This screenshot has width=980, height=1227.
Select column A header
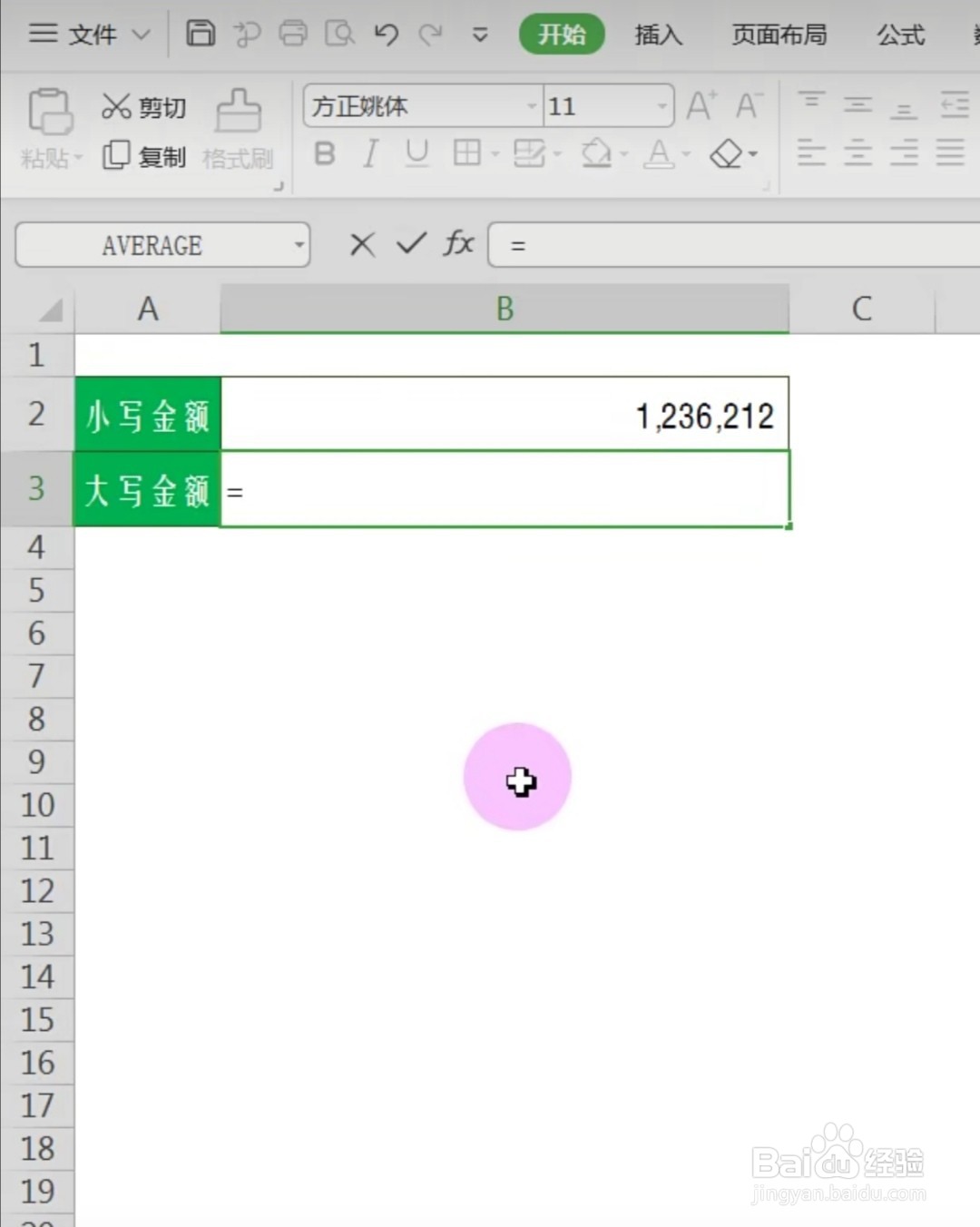coord(148,309)
